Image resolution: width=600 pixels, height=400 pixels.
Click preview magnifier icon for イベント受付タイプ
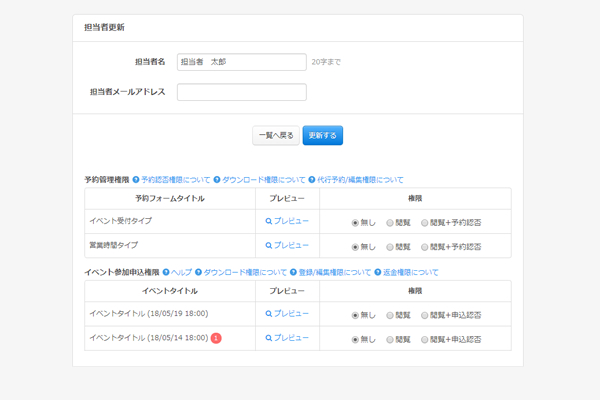click(268, 221)
